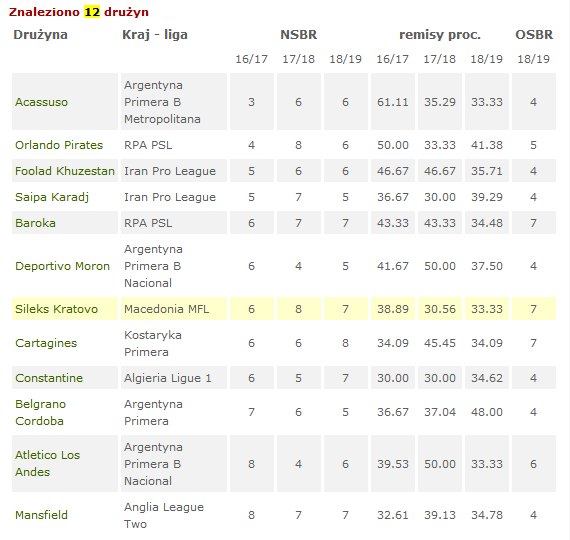Open the Constantine team link

coord(49,378)
